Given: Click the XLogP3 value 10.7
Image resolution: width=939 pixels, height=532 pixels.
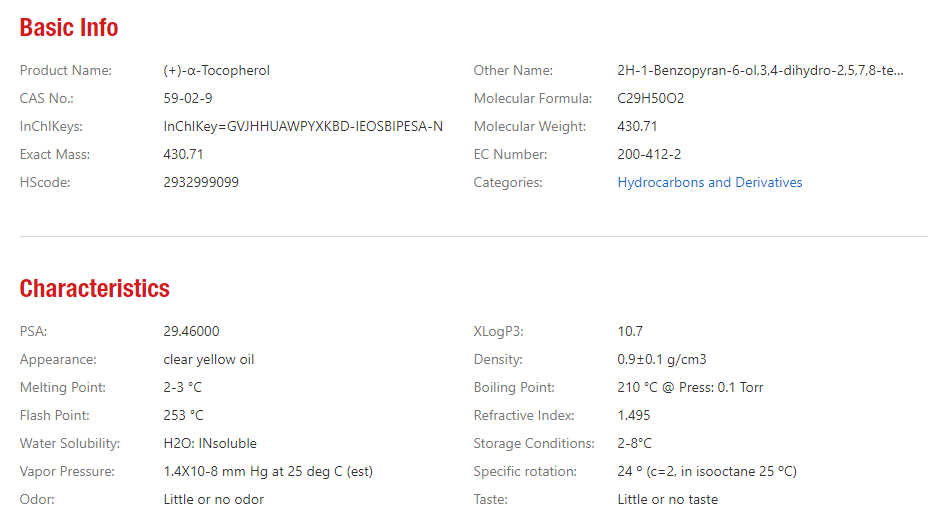Looking at the screenshot, I should pyautogui.click(x=630, y=332).
